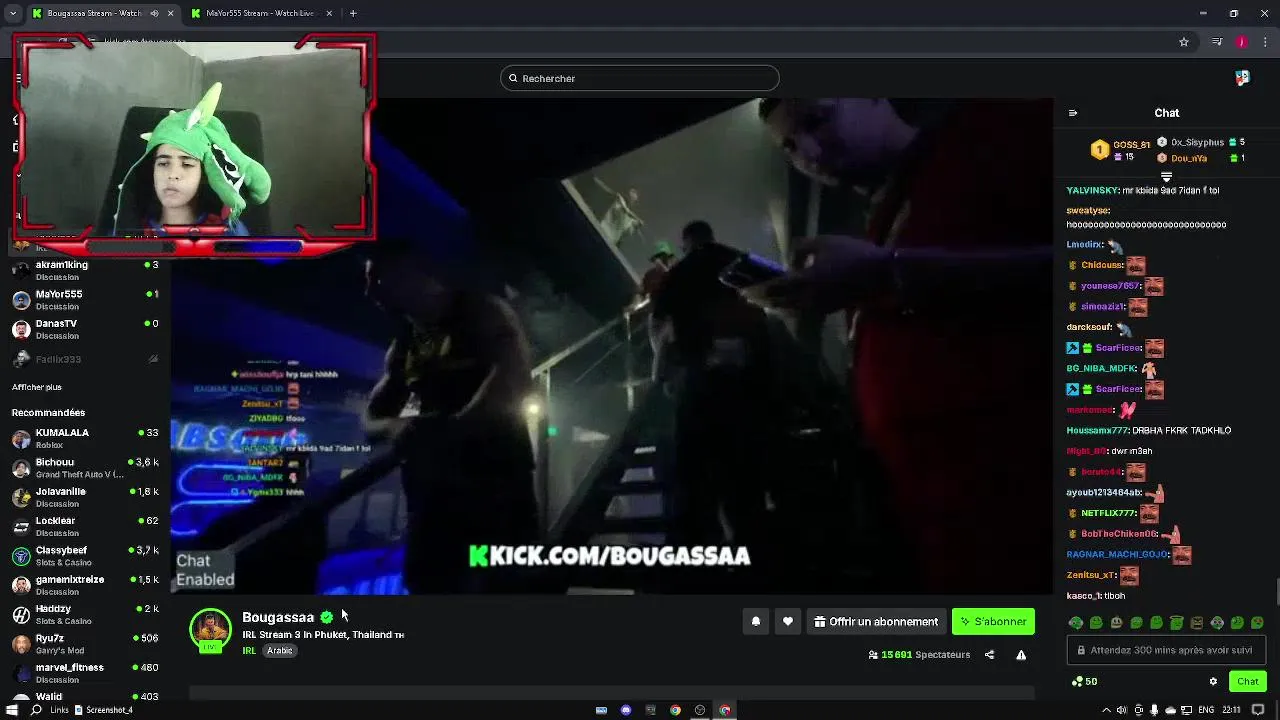
Task: Click Afficher plus in sidebar
Action: tap(37, 387)
